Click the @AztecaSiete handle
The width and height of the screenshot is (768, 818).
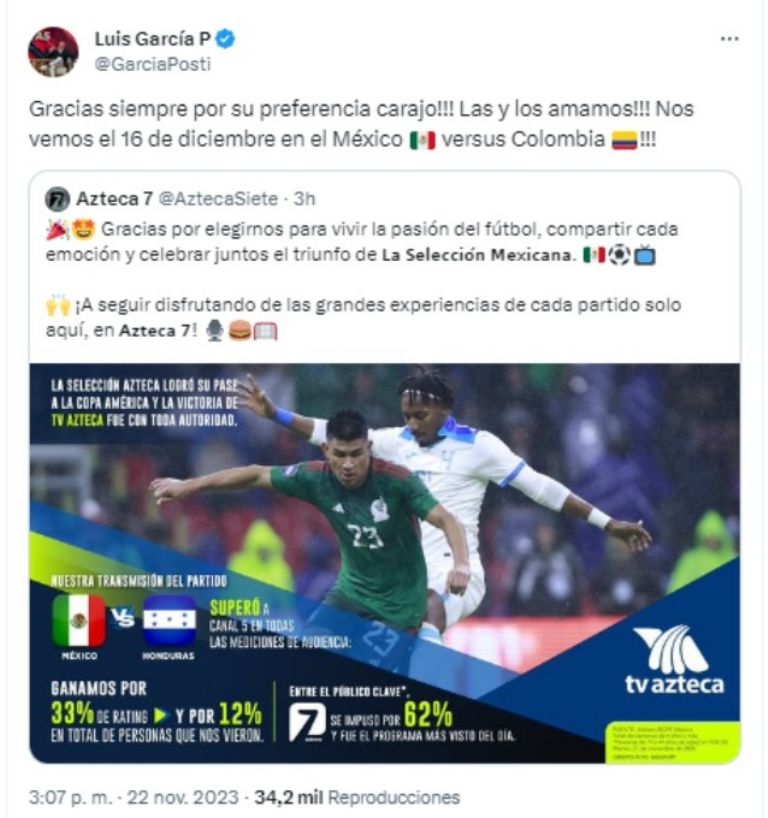point(218,199)
